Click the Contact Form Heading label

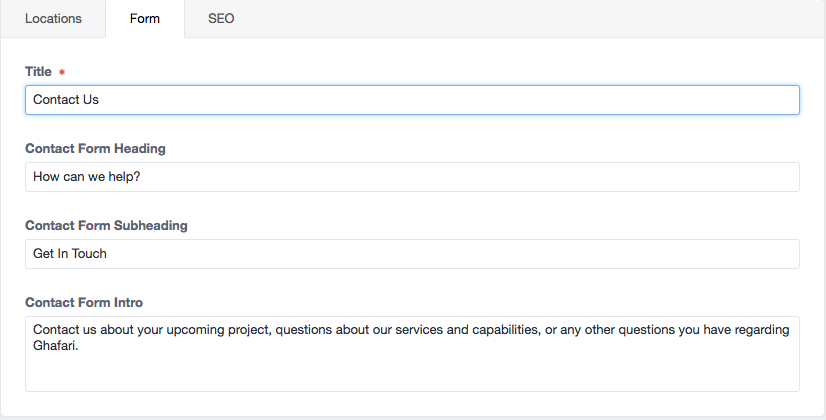pos(95,149)
